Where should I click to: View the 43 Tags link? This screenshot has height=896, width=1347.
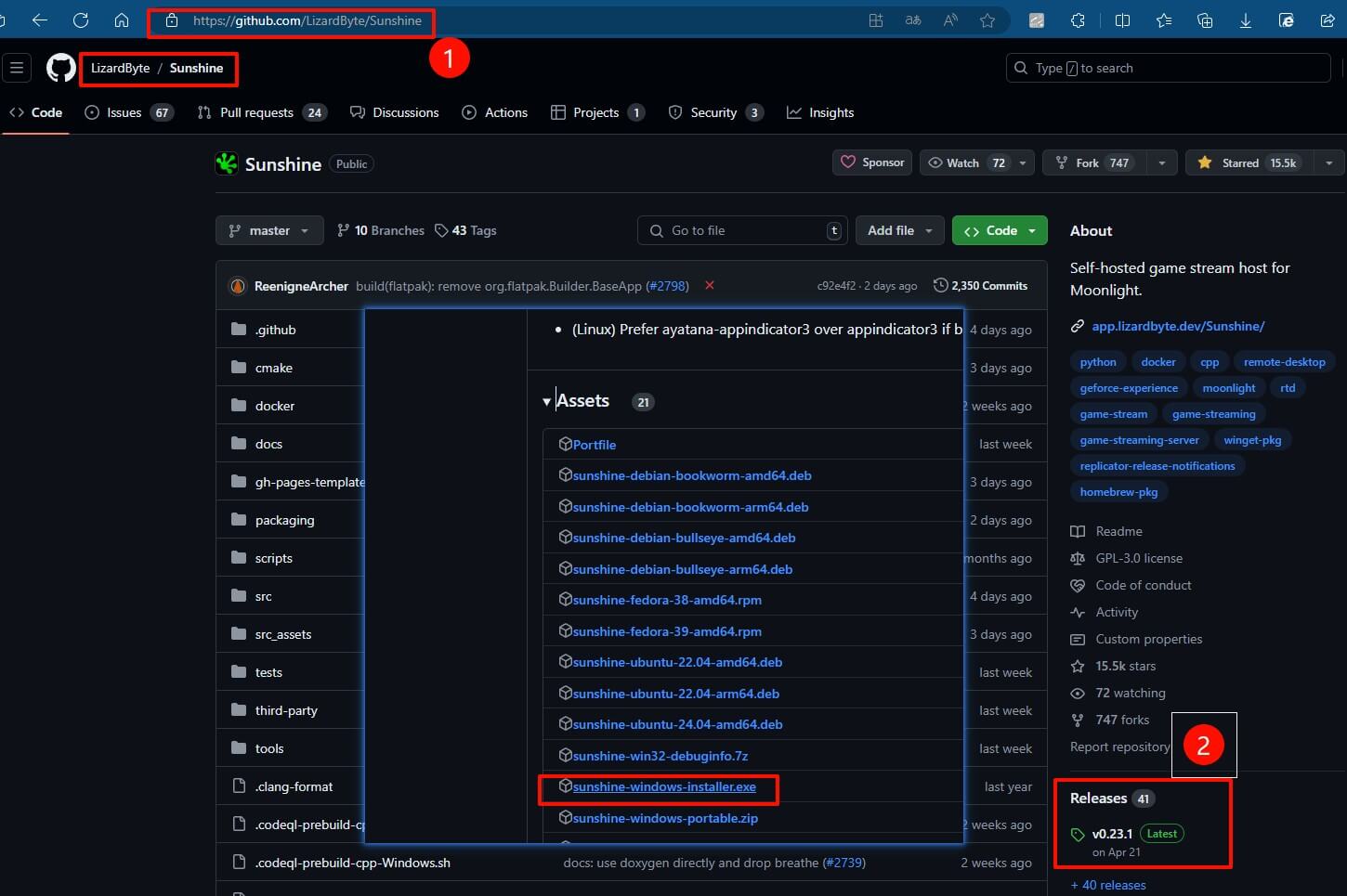coord(465,230)
